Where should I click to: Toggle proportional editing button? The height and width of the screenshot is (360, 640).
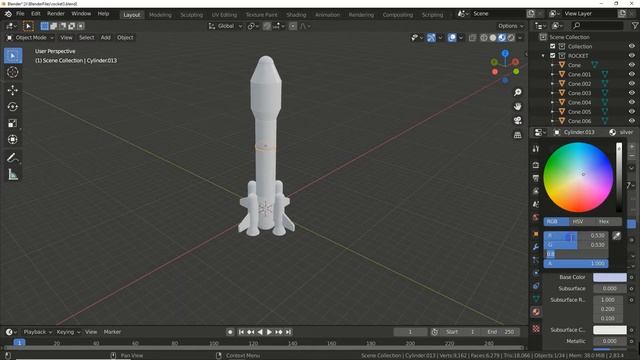pyautogui.click(x=293, y=26)
